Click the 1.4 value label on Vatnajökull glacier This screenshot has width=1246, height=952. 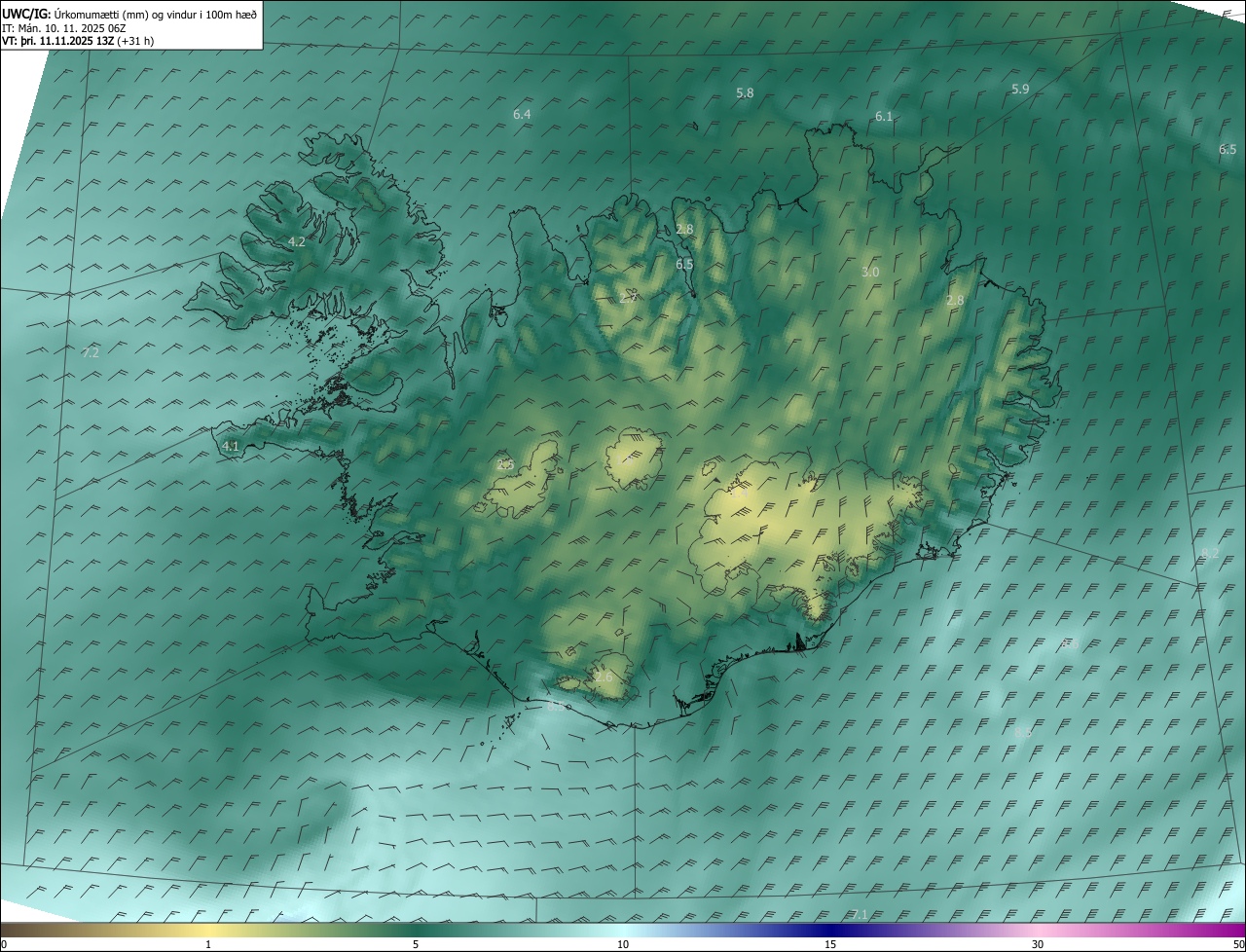pyautogui.click(x=739, y=494)
